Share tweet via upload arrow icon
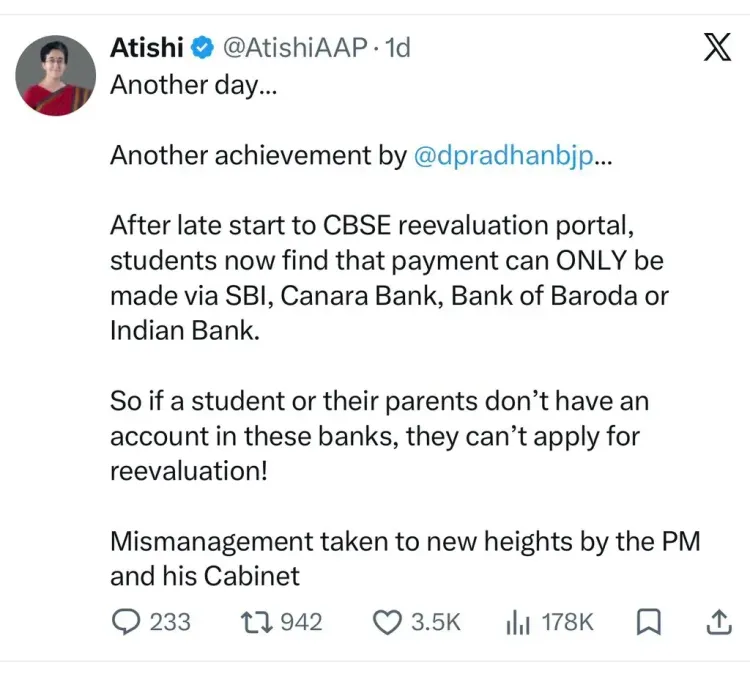This screenshot has width=750, height=674. pos(719,622)
